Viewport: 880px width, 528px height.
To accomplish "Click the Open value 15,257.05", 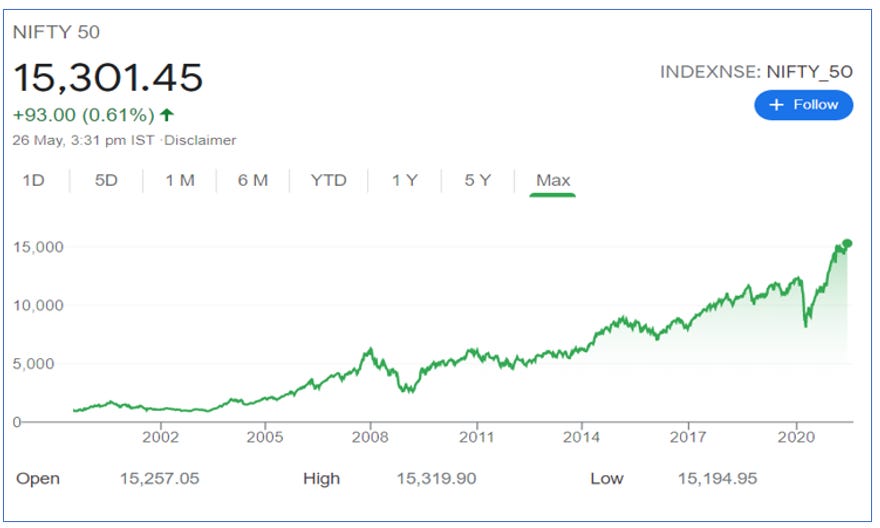I will (159, 479).
